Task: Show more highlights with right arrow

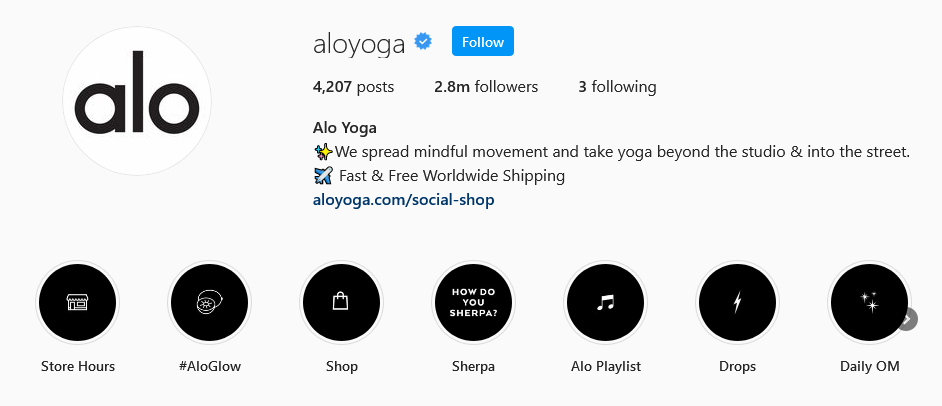Action: tap(908, 320)
